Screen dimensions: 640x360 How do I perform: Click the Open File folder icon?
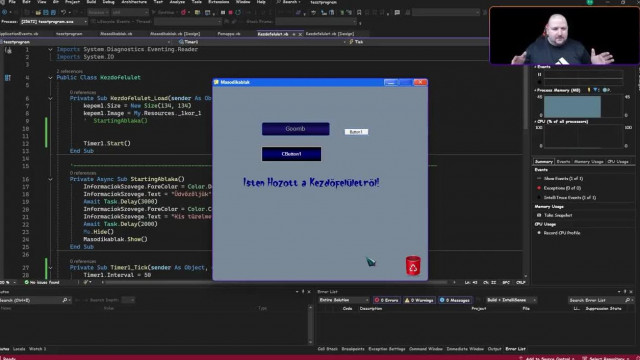(38, 13)
